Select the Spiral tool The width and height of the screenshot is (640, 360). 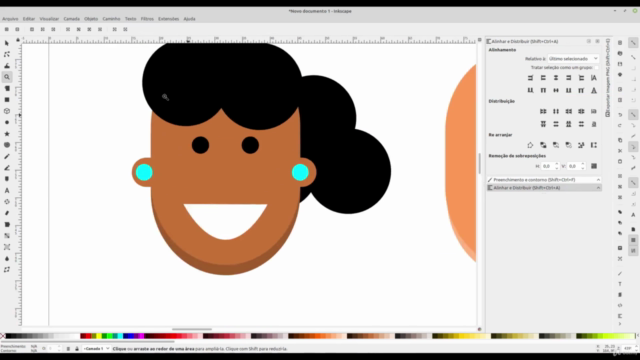7,145
